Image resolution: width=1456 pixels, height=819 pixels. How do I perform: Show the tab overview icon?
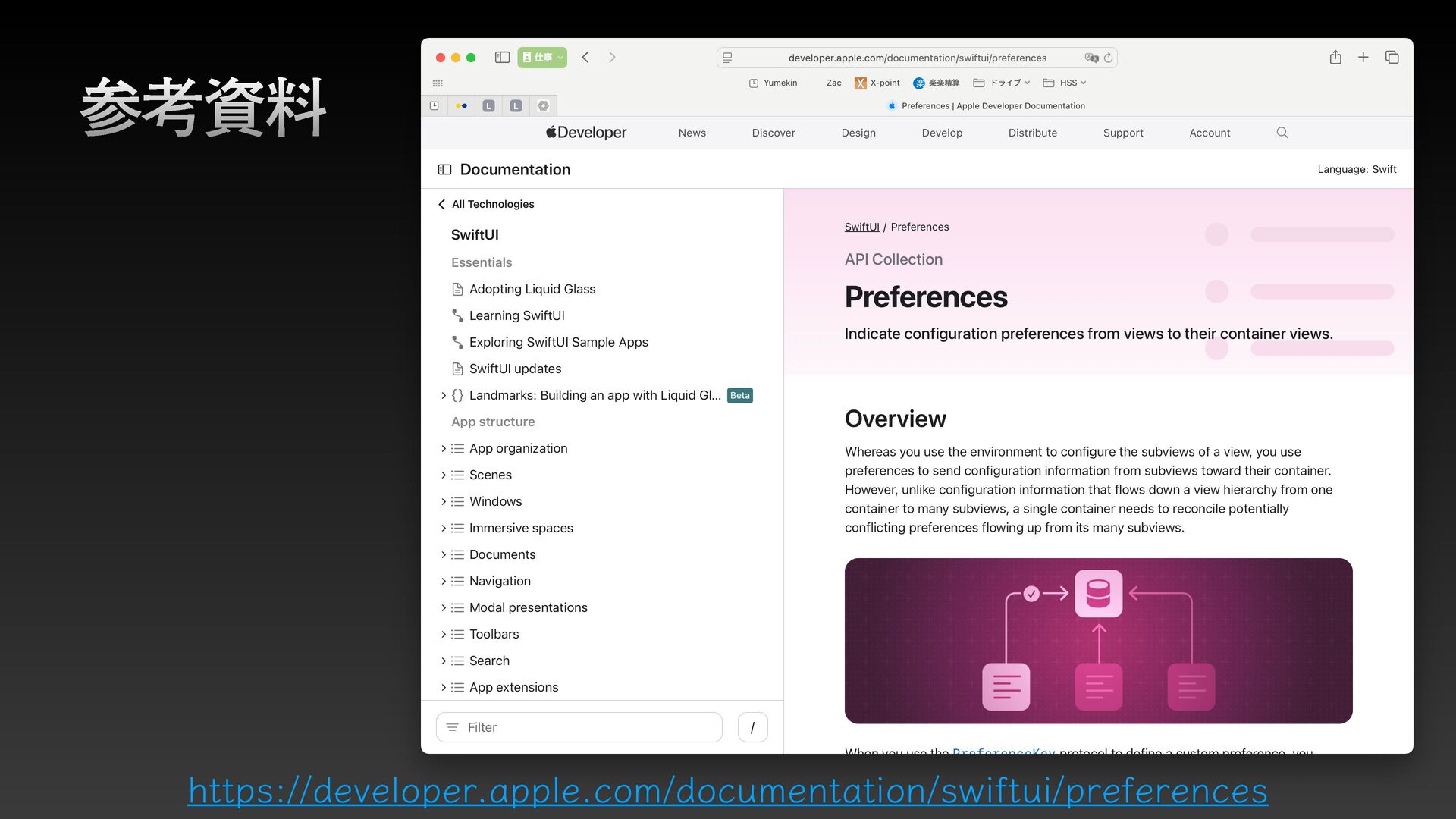[1392, 58]
